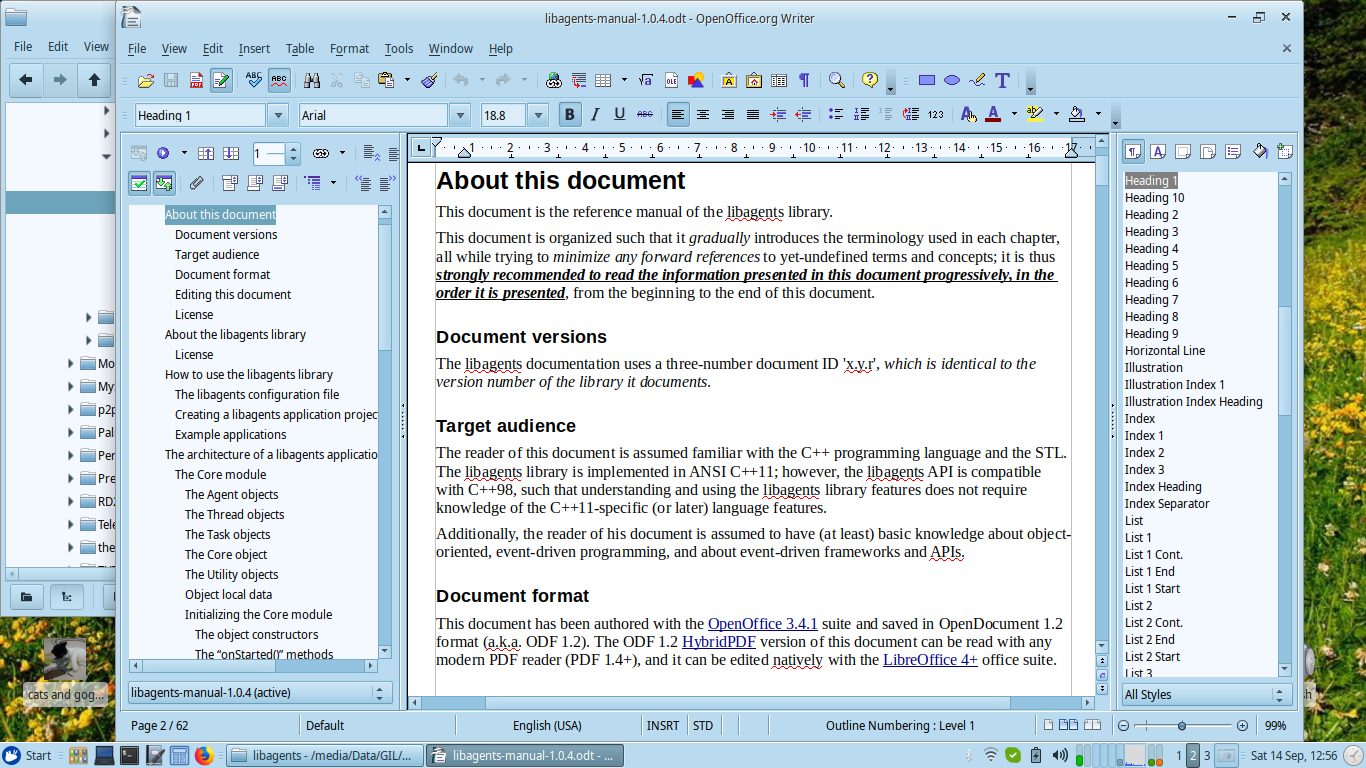Click the Start button in taskbar
This screenshot has height=768, width=1366.
pos(27,755)
